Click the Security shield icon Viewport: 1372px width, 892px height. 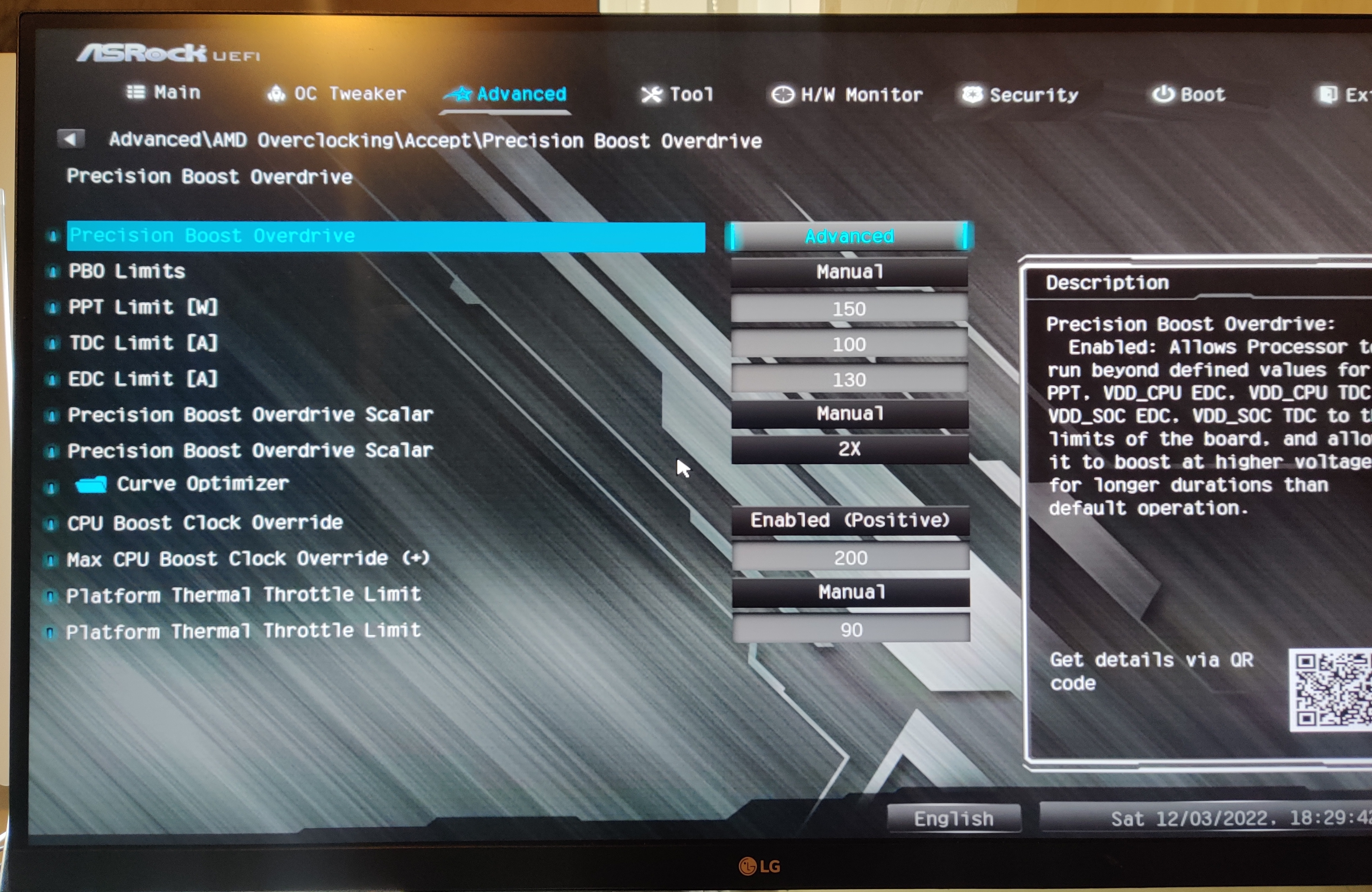[972, 94]
